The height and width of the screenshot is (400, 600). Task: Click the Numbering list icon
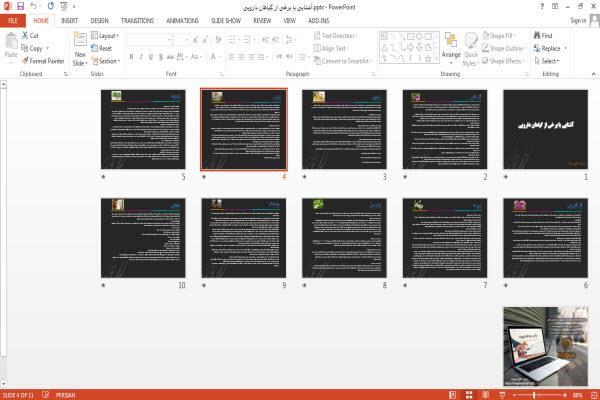point(247,40)
